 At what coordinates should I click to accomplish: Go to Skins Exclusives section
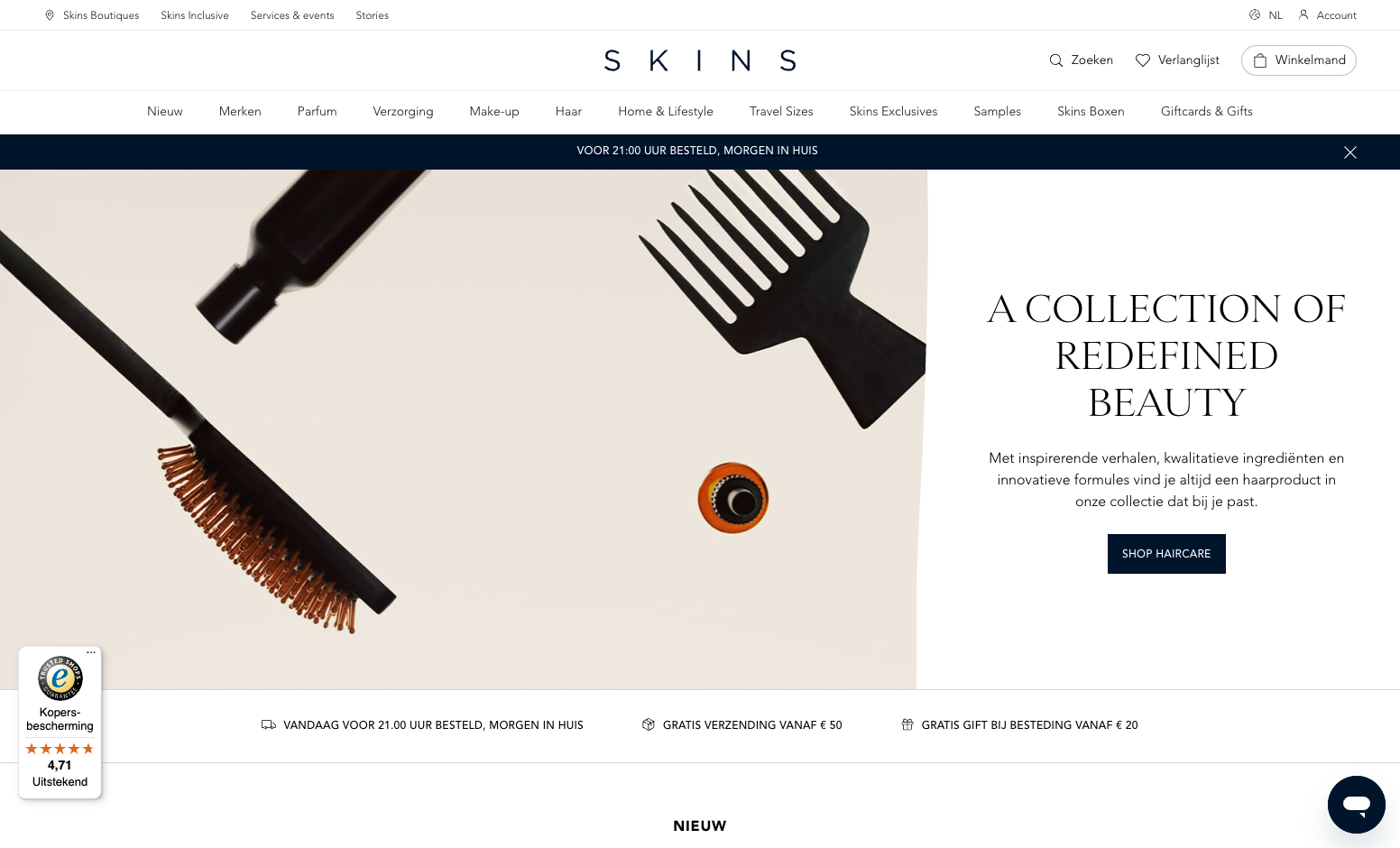click(893, 112)
